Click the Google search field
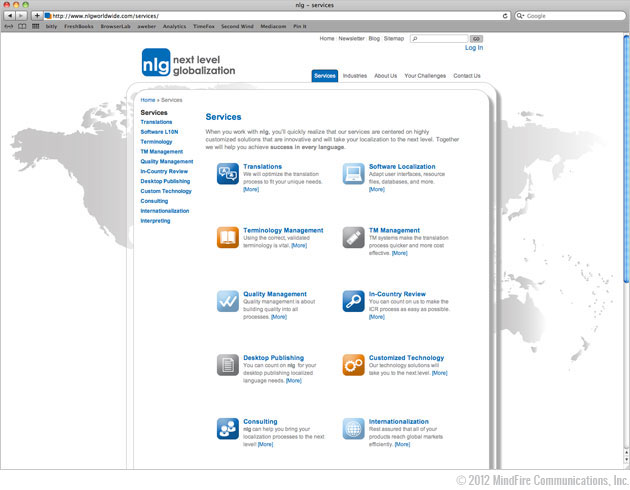Image resolution: width=630 pixels, height=490 pixels. (x=570, y=16)
